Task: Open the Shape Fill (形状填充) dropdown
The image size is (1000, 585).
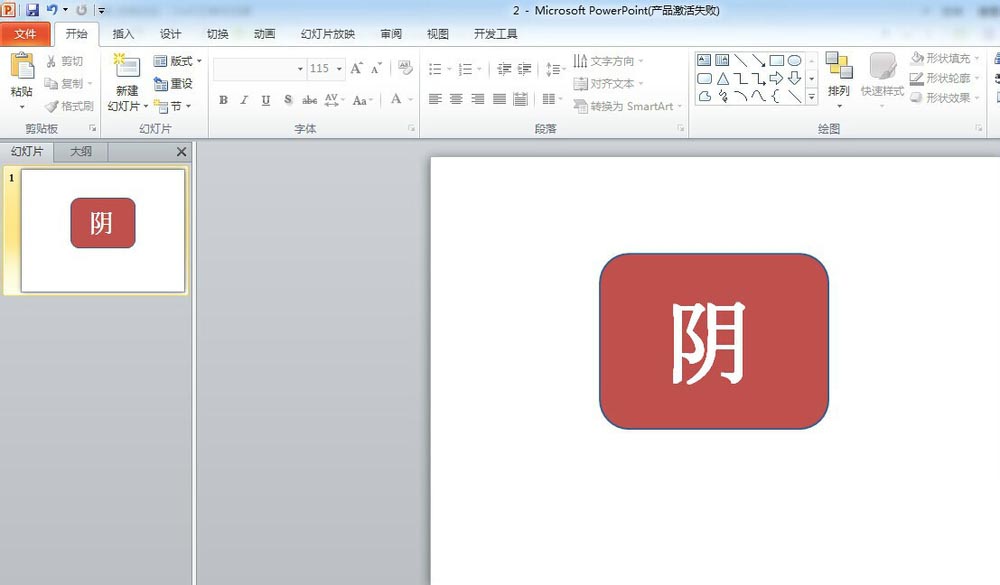Action: coord(944,59)
